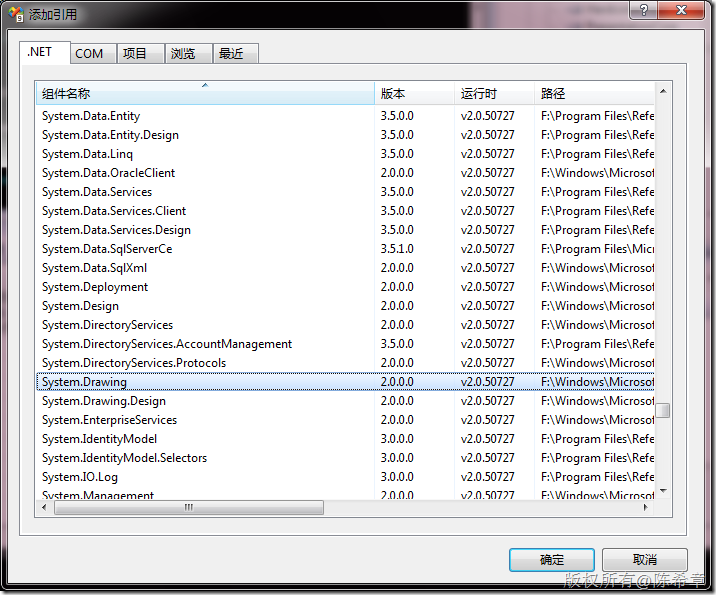Image resolution: width=716 pixels, height=595 pixels.
Task: Select the highlighted System.Drawing row
Action: pos(345,382)
